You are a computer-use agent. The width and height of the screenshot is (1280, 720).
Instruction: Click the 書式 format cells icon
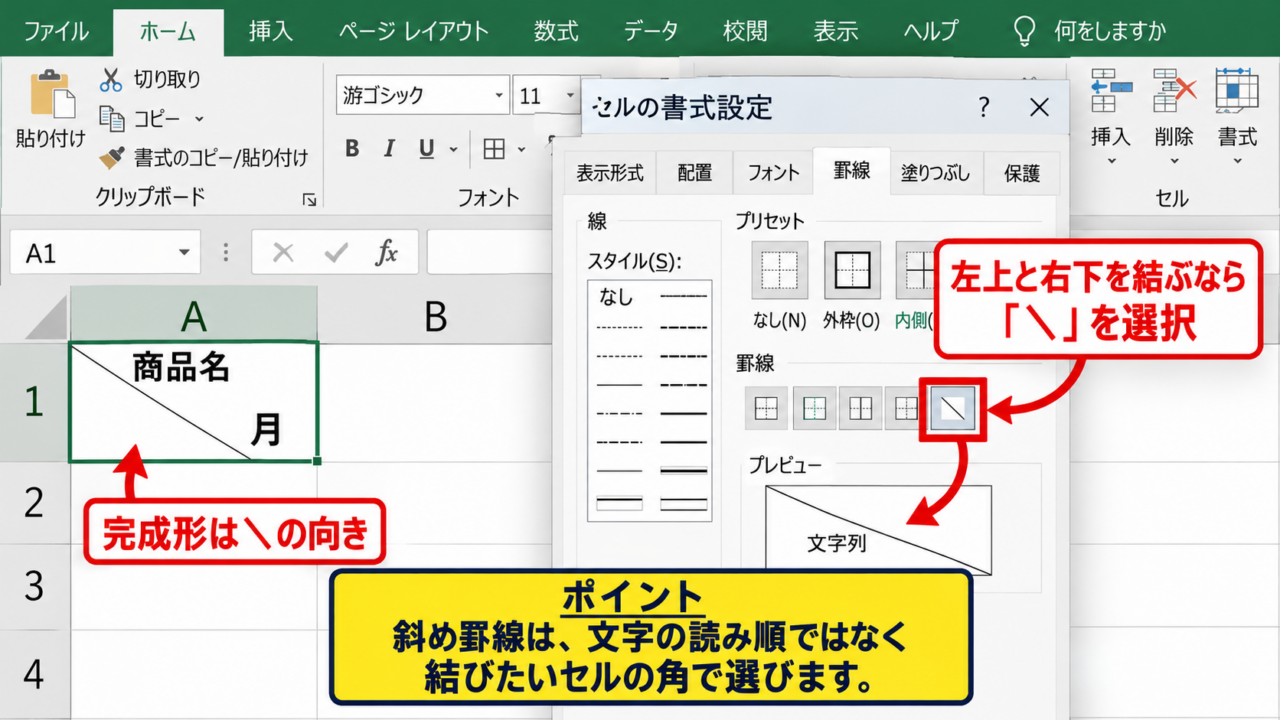click(x=1237, y=92)
